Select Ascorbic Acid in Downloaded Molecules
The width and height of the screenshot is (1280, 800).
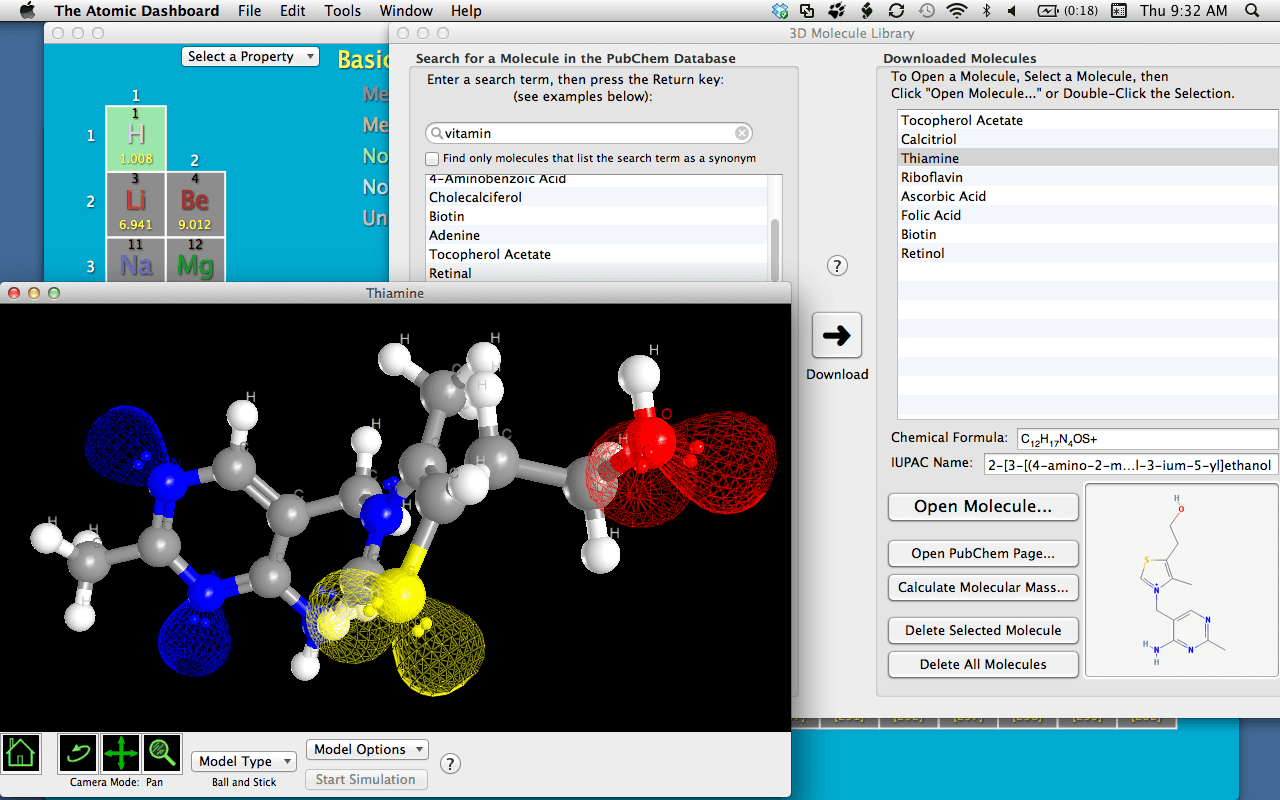click(x=1088, y=196)
